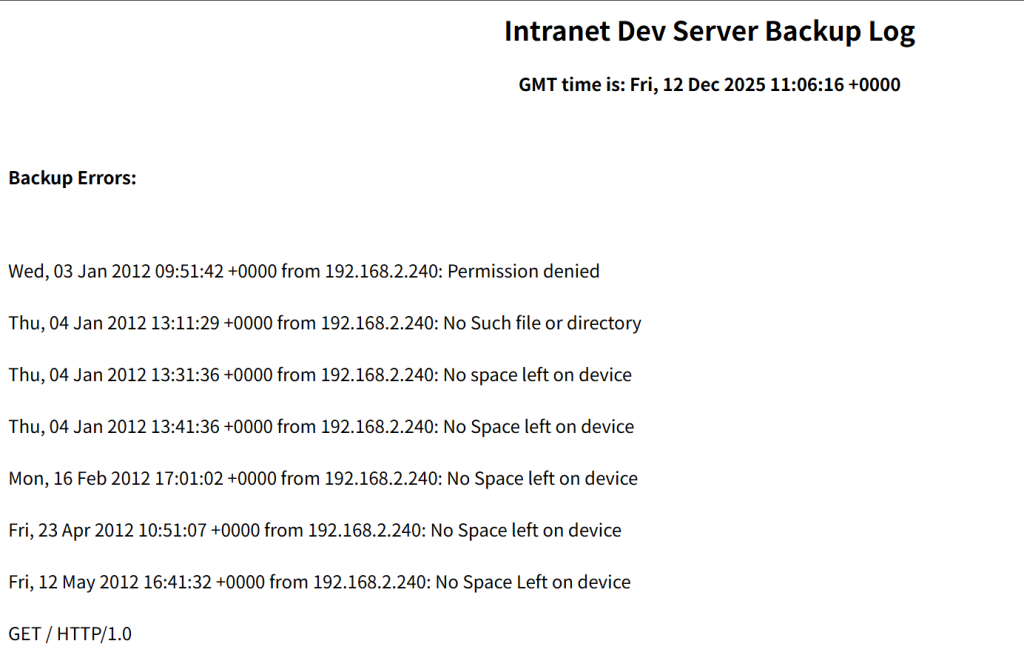The image size is (1024, 655).
Task: Click the 17:01:02 timestamp
Action: pyautogui.click(x=190, y=479)
